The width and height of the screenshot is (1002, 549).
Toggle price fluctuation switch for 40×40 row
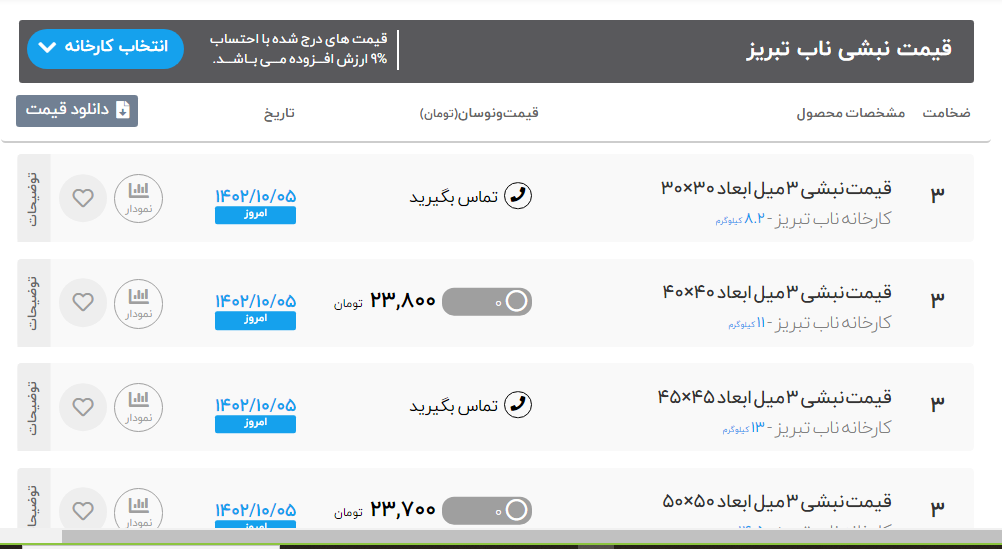coord(487,301)
